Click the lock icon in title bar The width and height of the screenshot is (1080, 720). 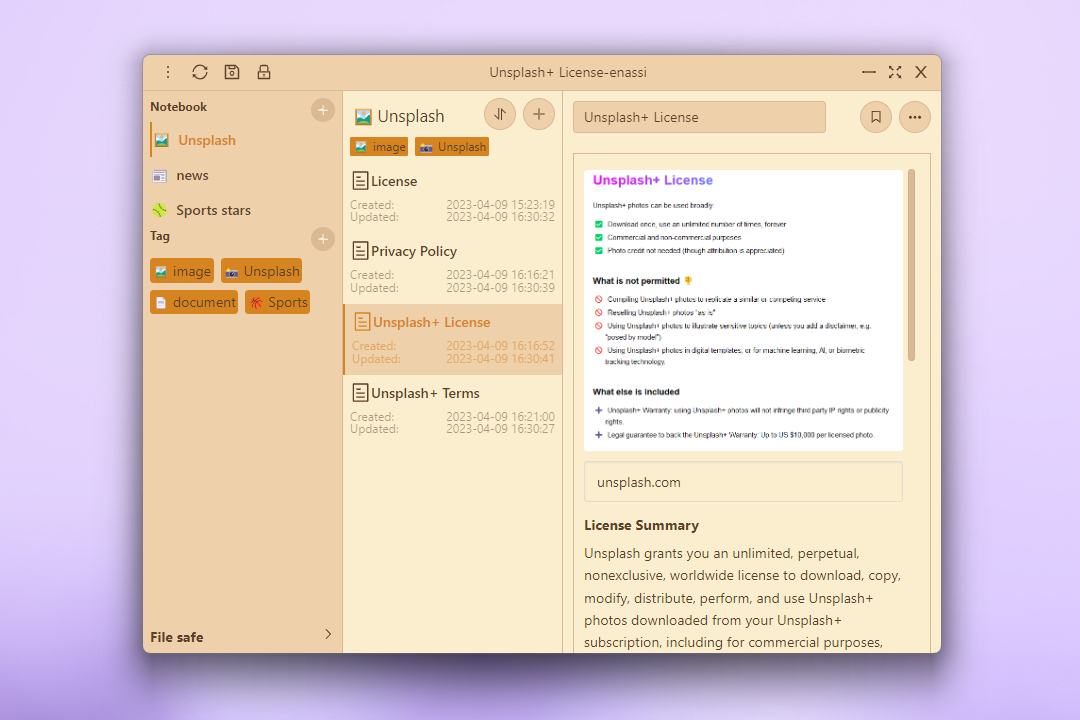[x=264, y=72]
